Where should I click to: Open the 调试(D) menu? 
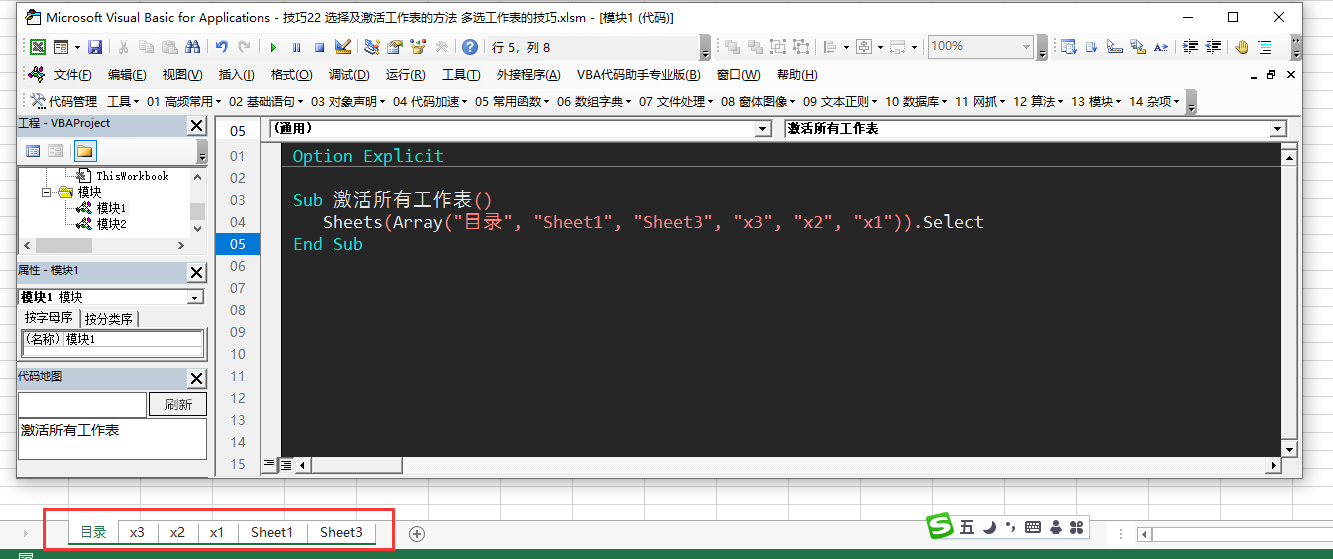click(x=349, y=75)
